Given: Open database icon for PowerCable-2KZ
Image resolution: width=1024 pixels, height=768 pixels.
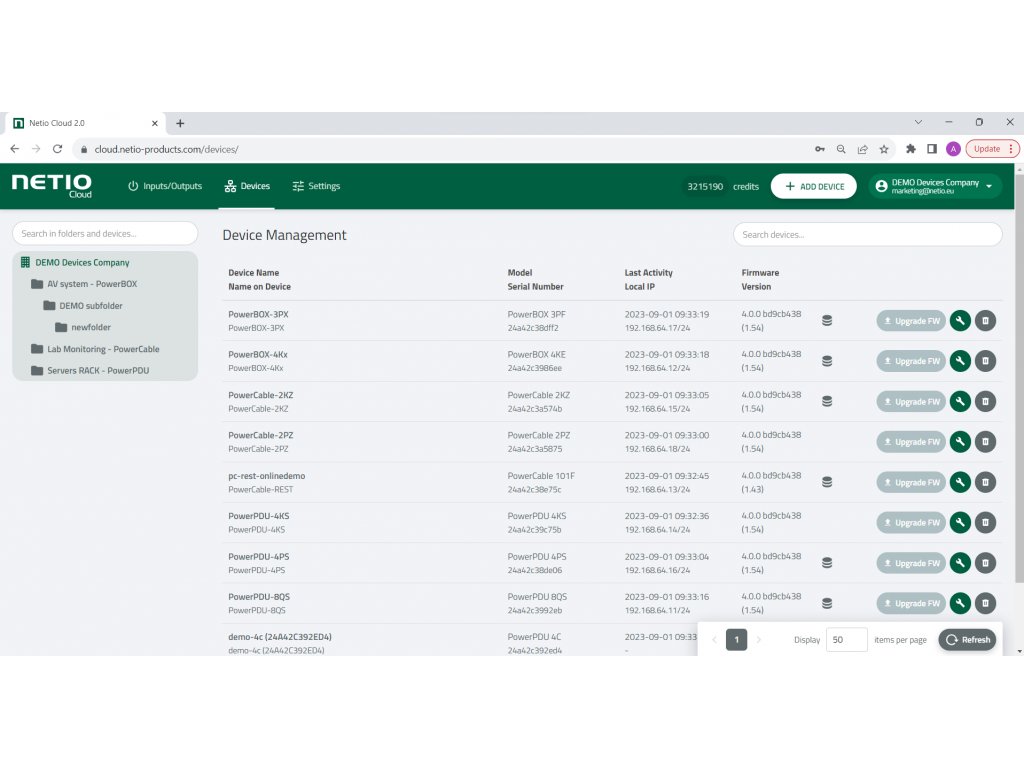Looking at the screenshot, I should tap(827, 402).
